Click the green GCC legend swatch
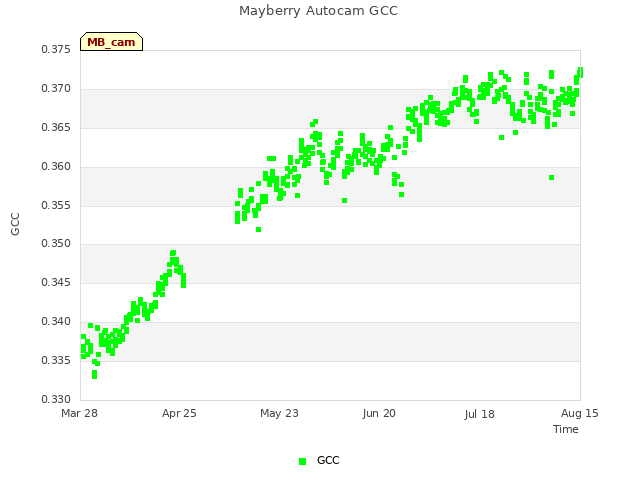 [x=302, y=461]
